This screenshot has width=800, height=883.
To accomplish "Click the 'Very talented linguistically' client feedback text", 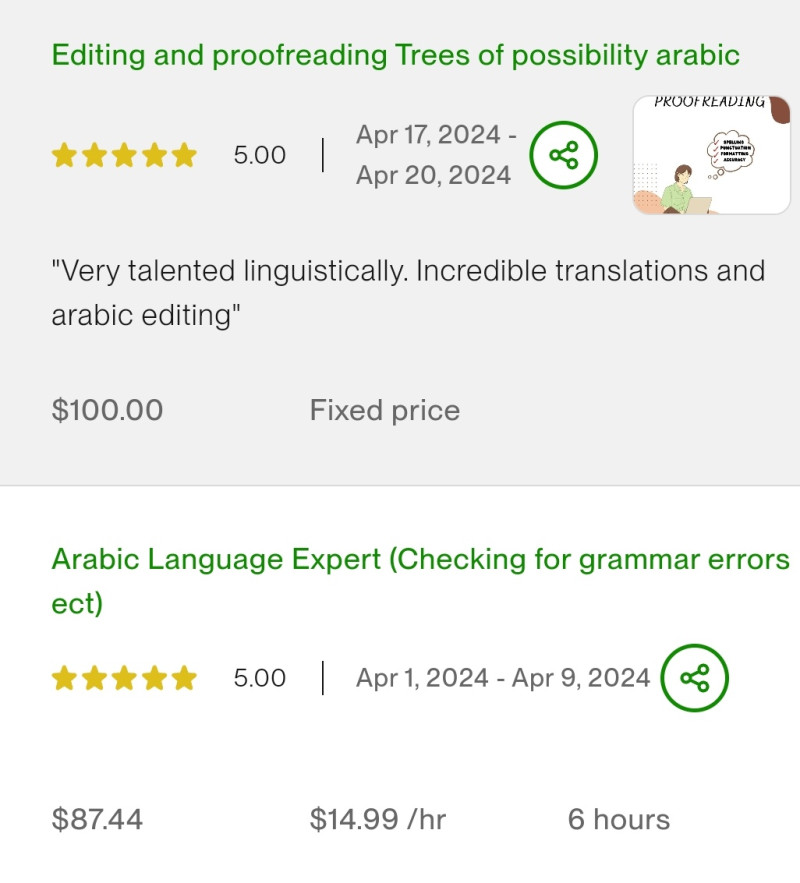I will [408, 292].
